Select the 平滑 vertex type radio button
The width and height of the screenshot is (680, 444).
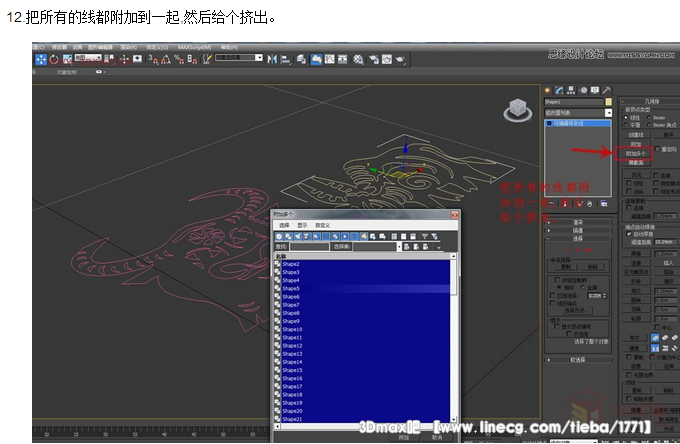625,125
